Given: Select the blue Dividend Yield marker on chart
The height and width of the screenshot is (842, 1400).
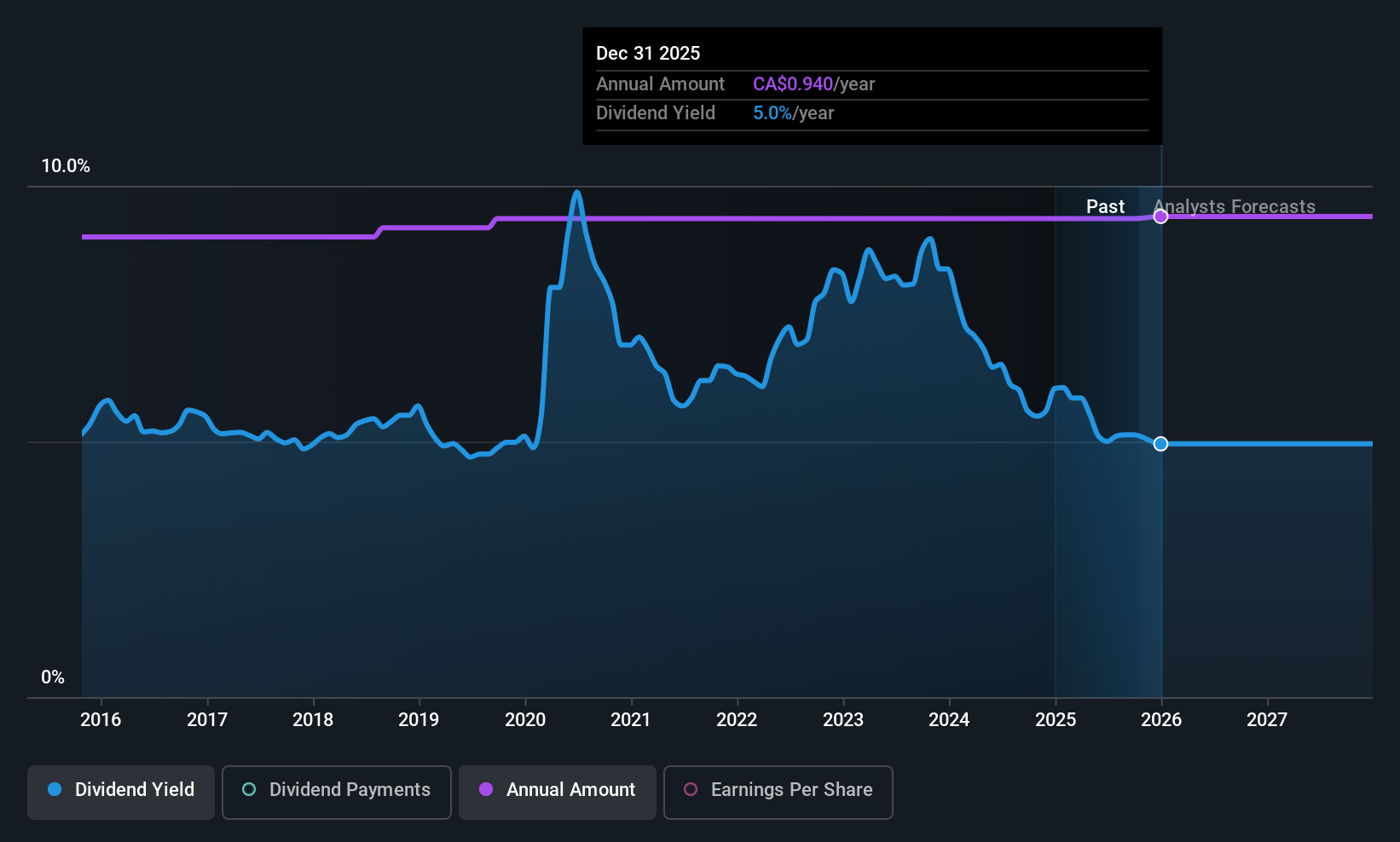Looking at the screenshot, I should click(x=1160, y=443).
